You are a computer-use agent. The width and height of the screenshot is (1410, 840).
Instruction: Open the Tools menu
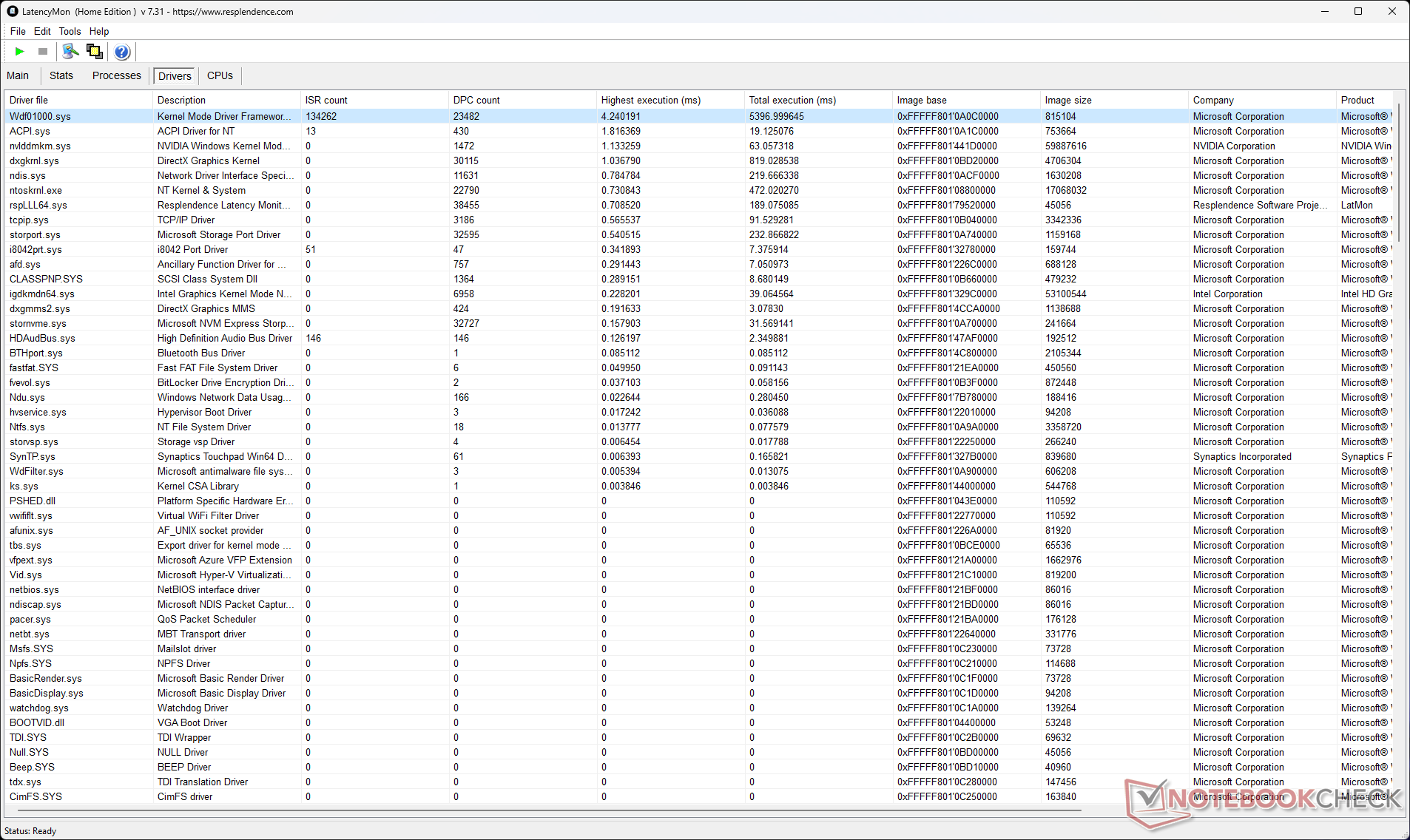point(70,31)
